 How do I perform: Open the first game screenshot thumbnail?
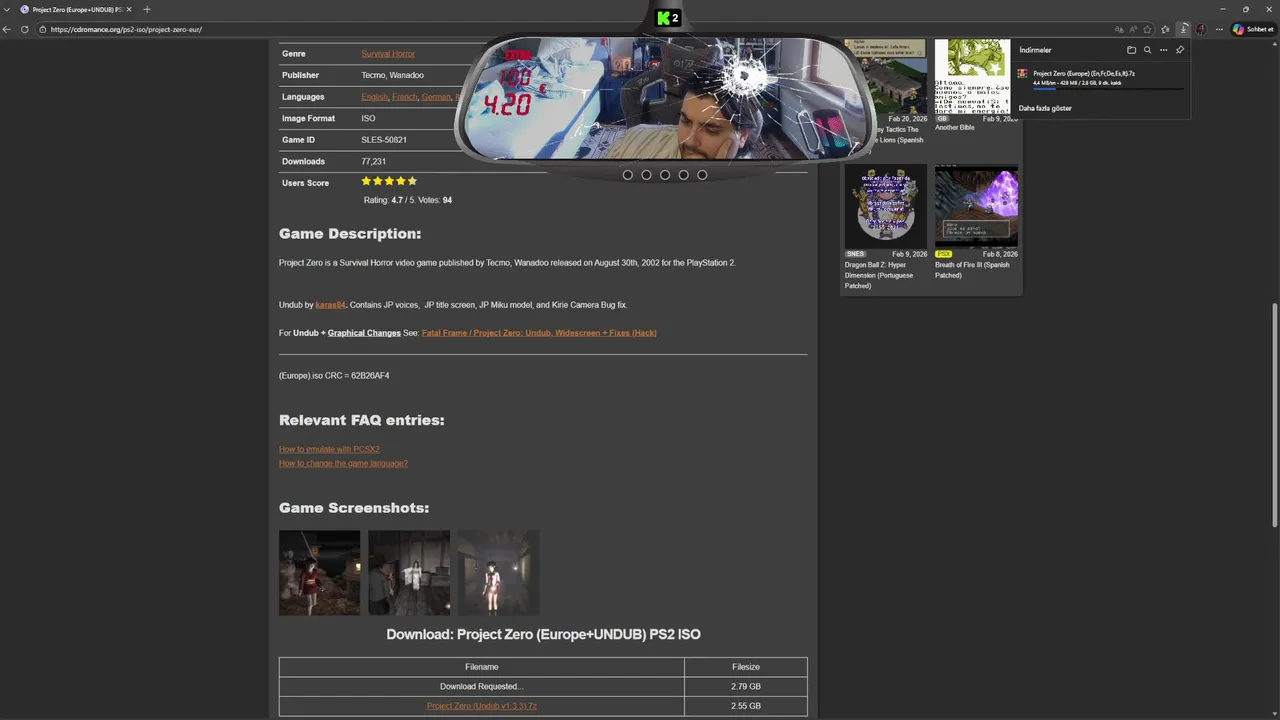click(319, 573)
